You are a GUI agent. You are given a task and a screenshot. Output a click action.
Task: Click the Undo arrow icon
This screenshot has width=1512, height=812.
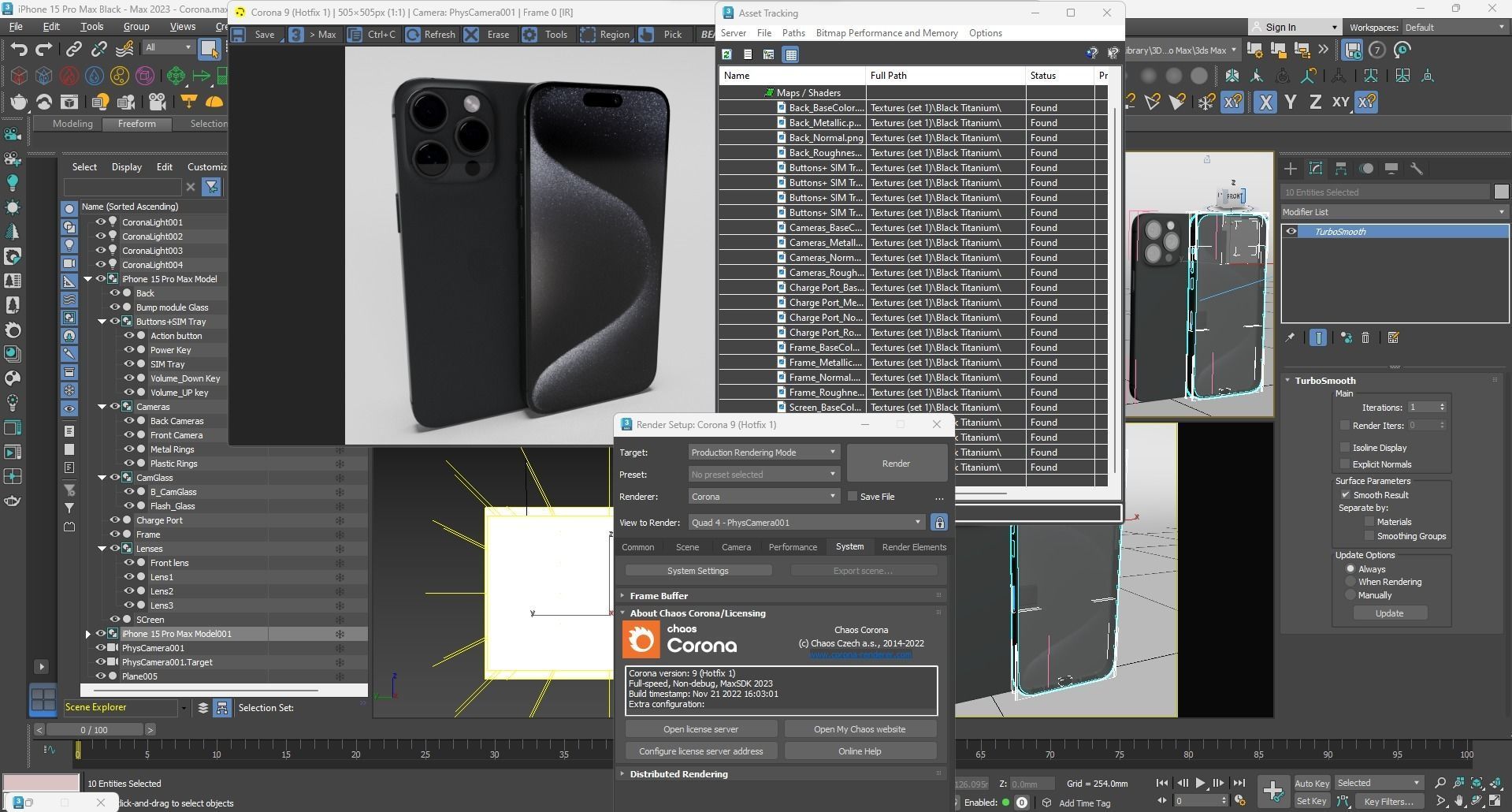pos(18,49)
